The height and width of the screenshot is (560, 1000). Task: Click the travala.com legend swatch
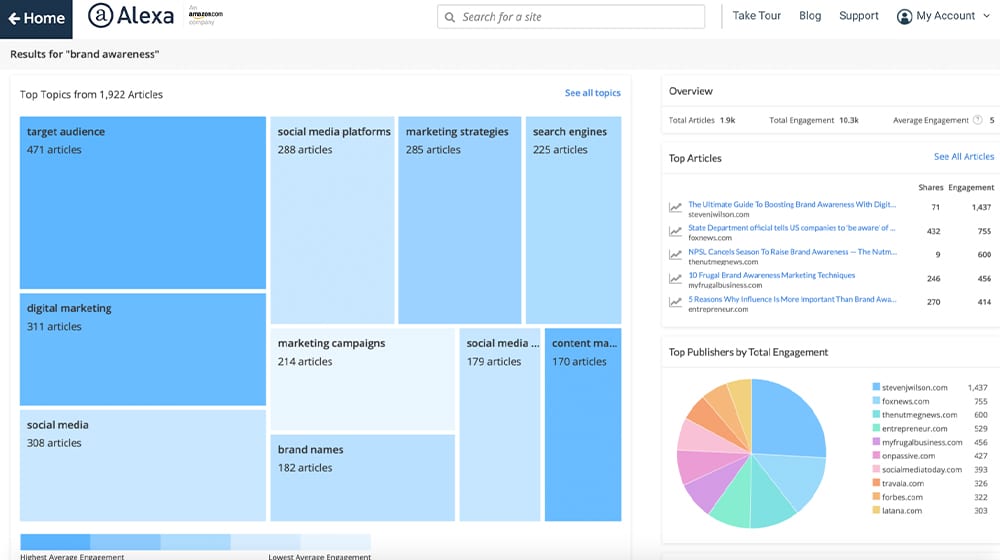[x=876, y=483]
